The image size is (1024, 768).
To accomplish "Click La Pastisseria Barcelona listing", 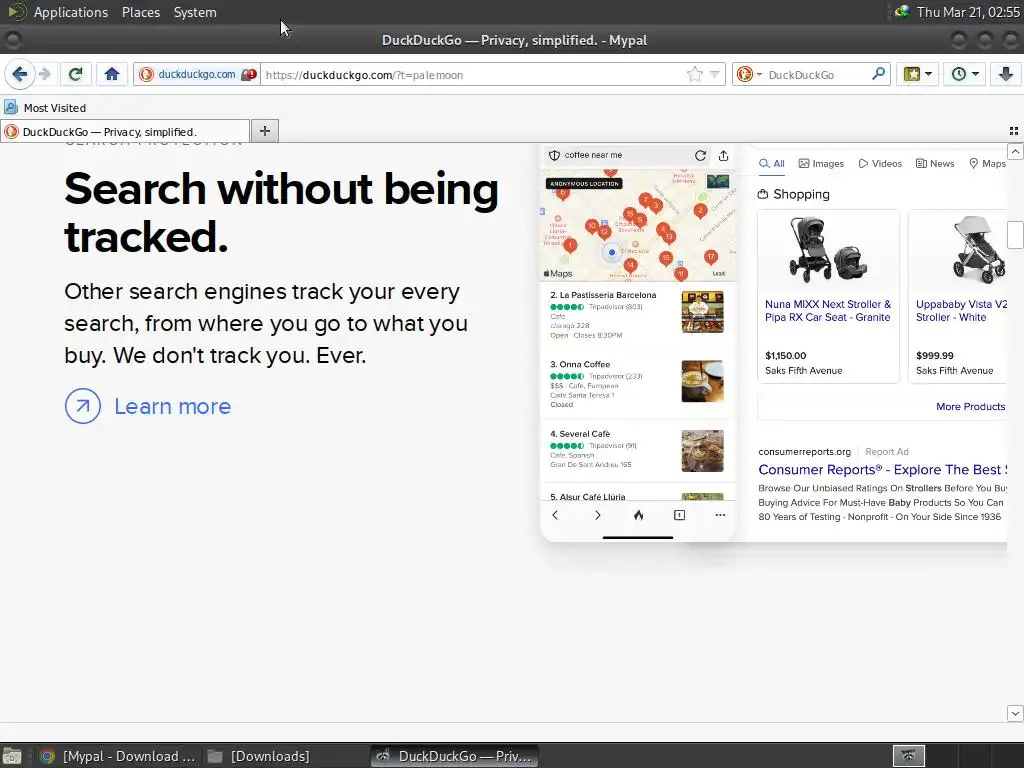I will [637, 314].
